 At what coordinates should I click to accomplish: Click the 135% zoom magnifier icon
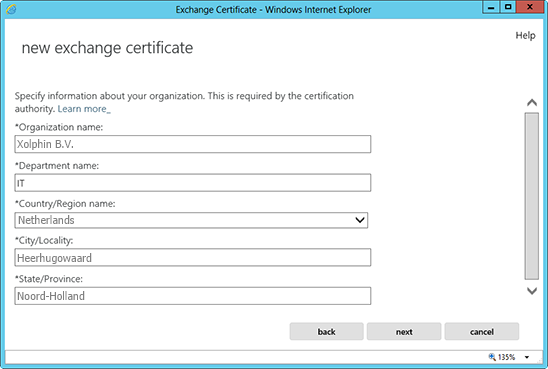(x=492, y=357)
